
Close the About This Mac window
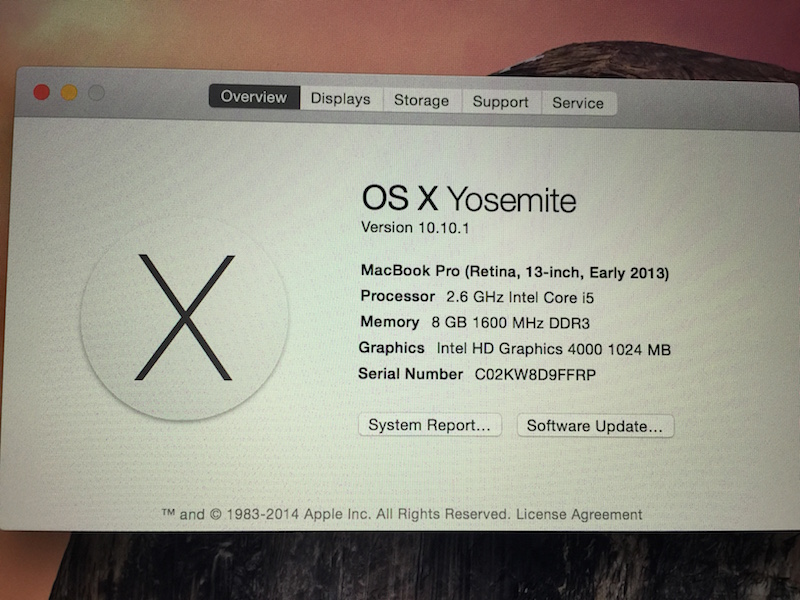pos(42,92)
